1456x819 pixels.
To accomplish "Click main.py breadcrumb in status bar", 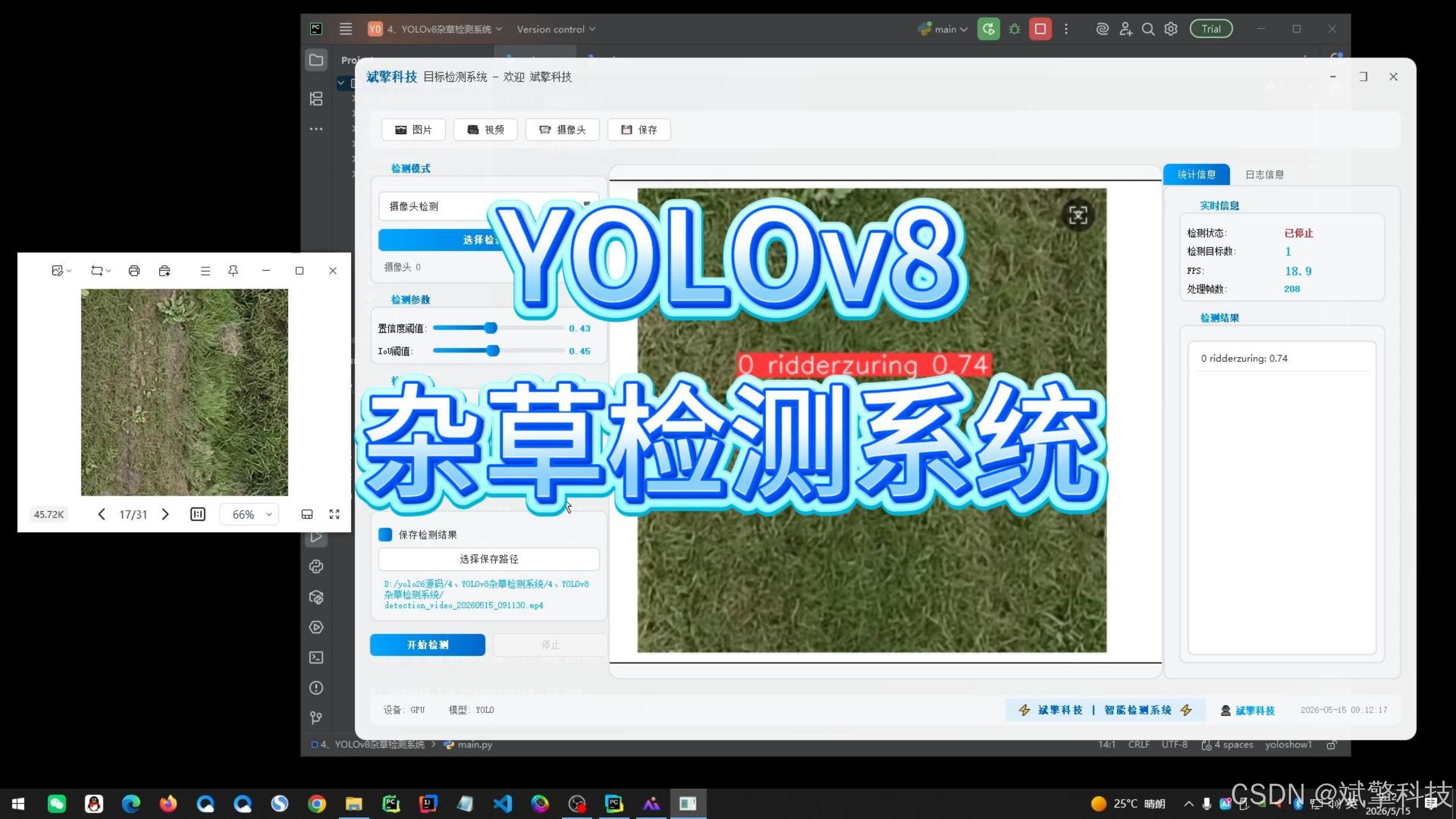I will pyautogui.click(x=469, y=744).
